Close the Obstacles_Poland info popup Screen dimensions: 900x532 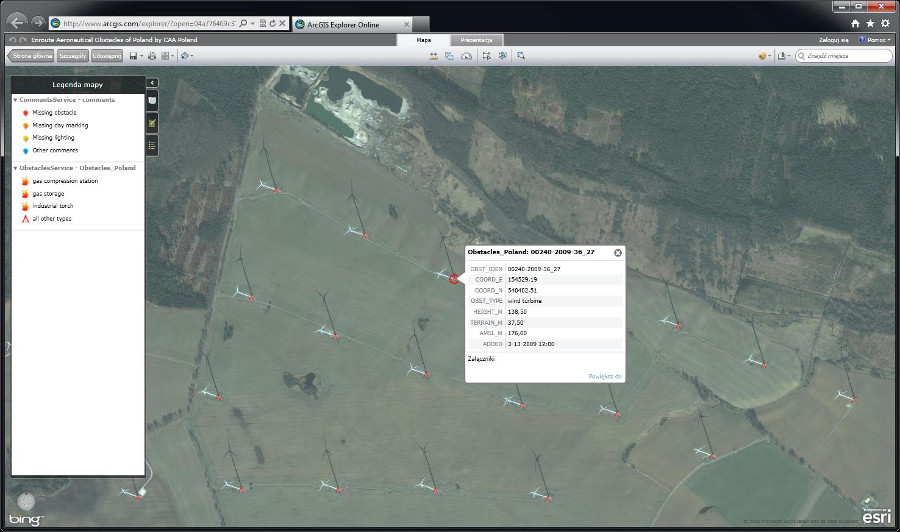tap(617, 253)
